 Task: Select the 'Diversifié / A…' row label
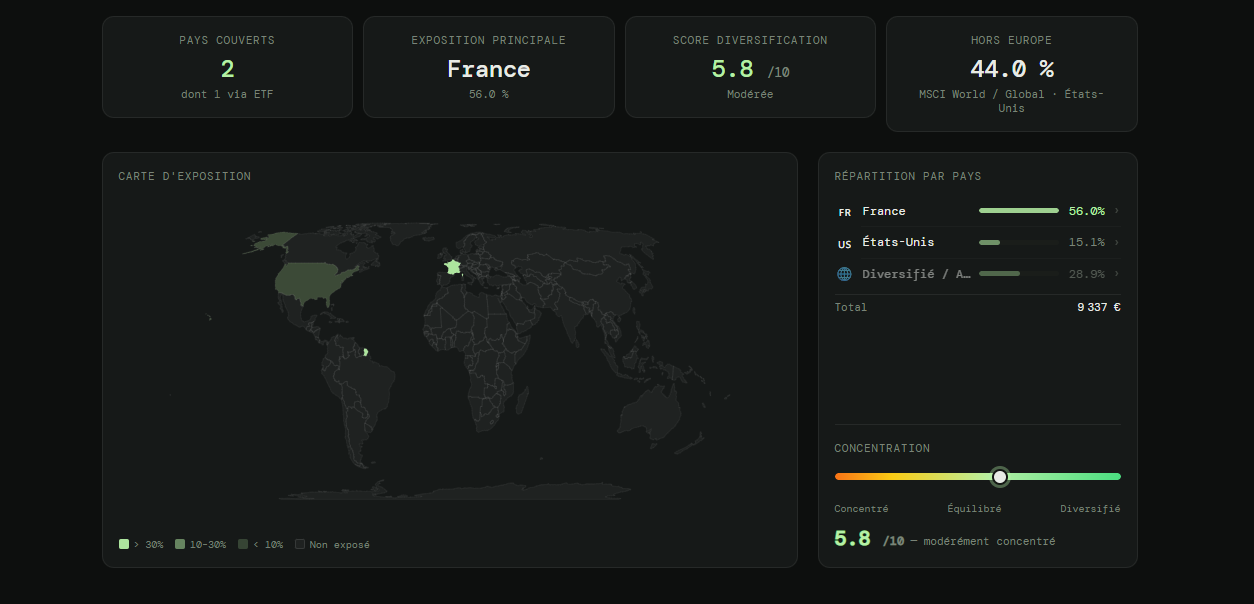tap(916, 274)
